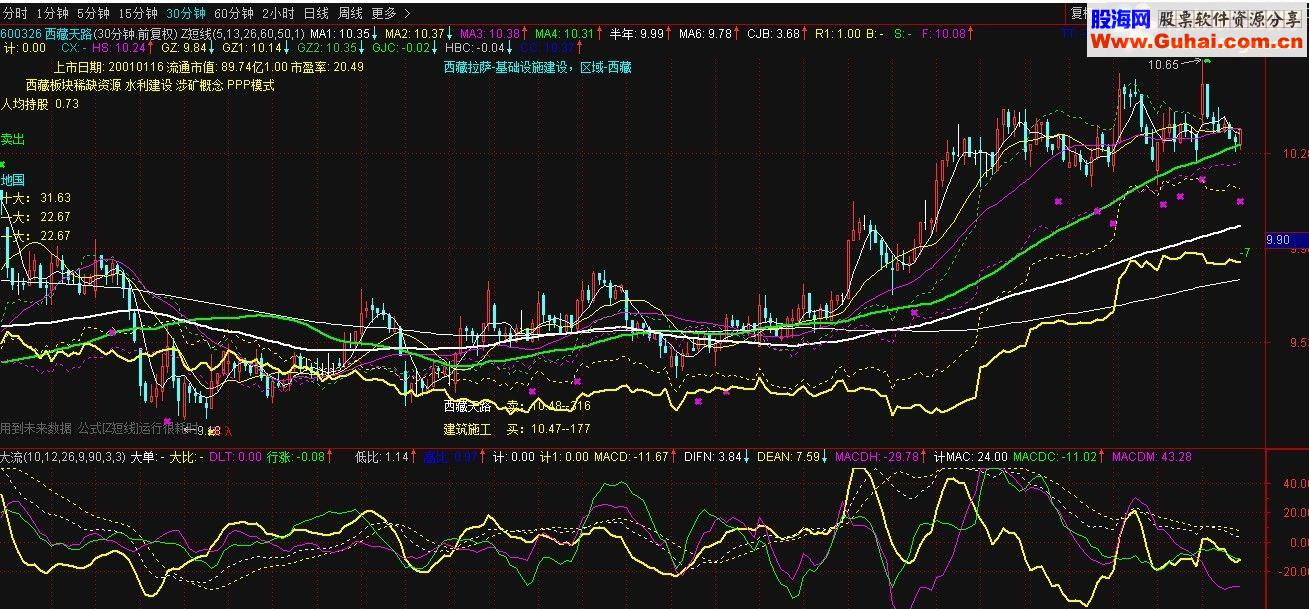Click the 用到未来数据 warning text
The width and height of the screenshot is (1309, 609).
(36, 428)
